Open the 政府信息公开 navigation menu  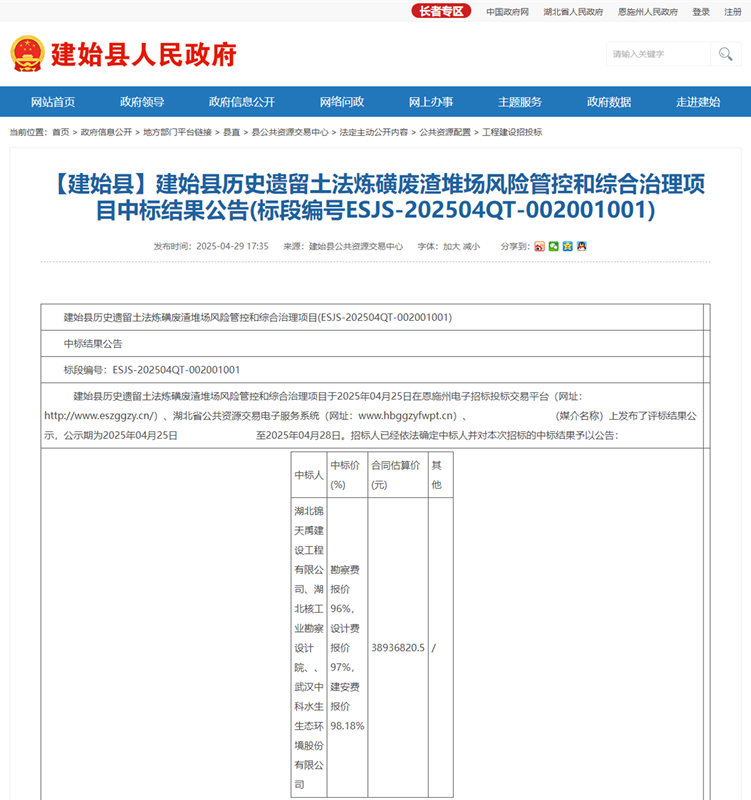242,102
